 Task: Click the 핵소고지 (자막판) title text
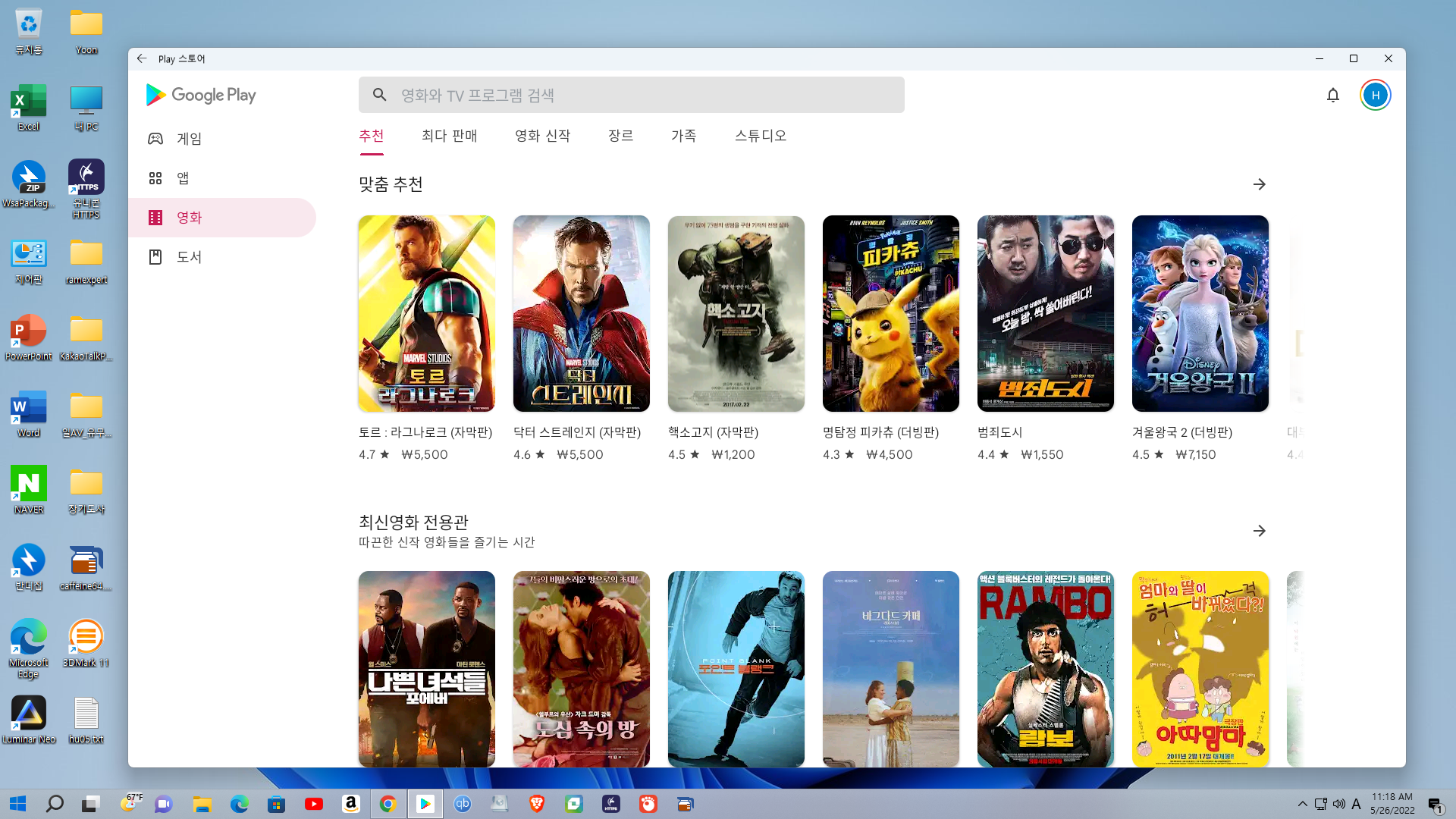[x=713, y=432]
